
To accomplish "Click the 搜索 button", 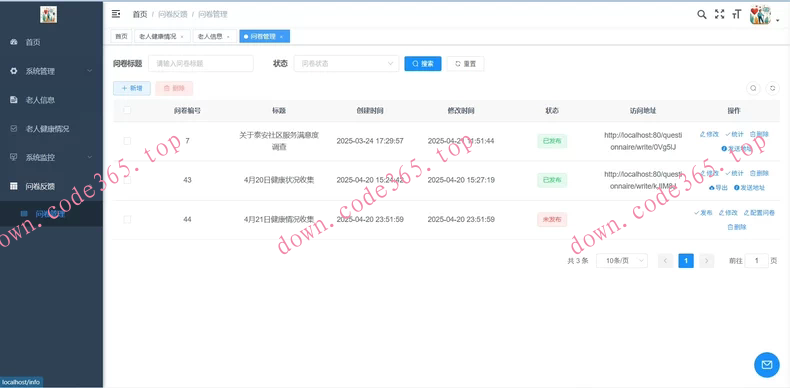I will (423, 63).
